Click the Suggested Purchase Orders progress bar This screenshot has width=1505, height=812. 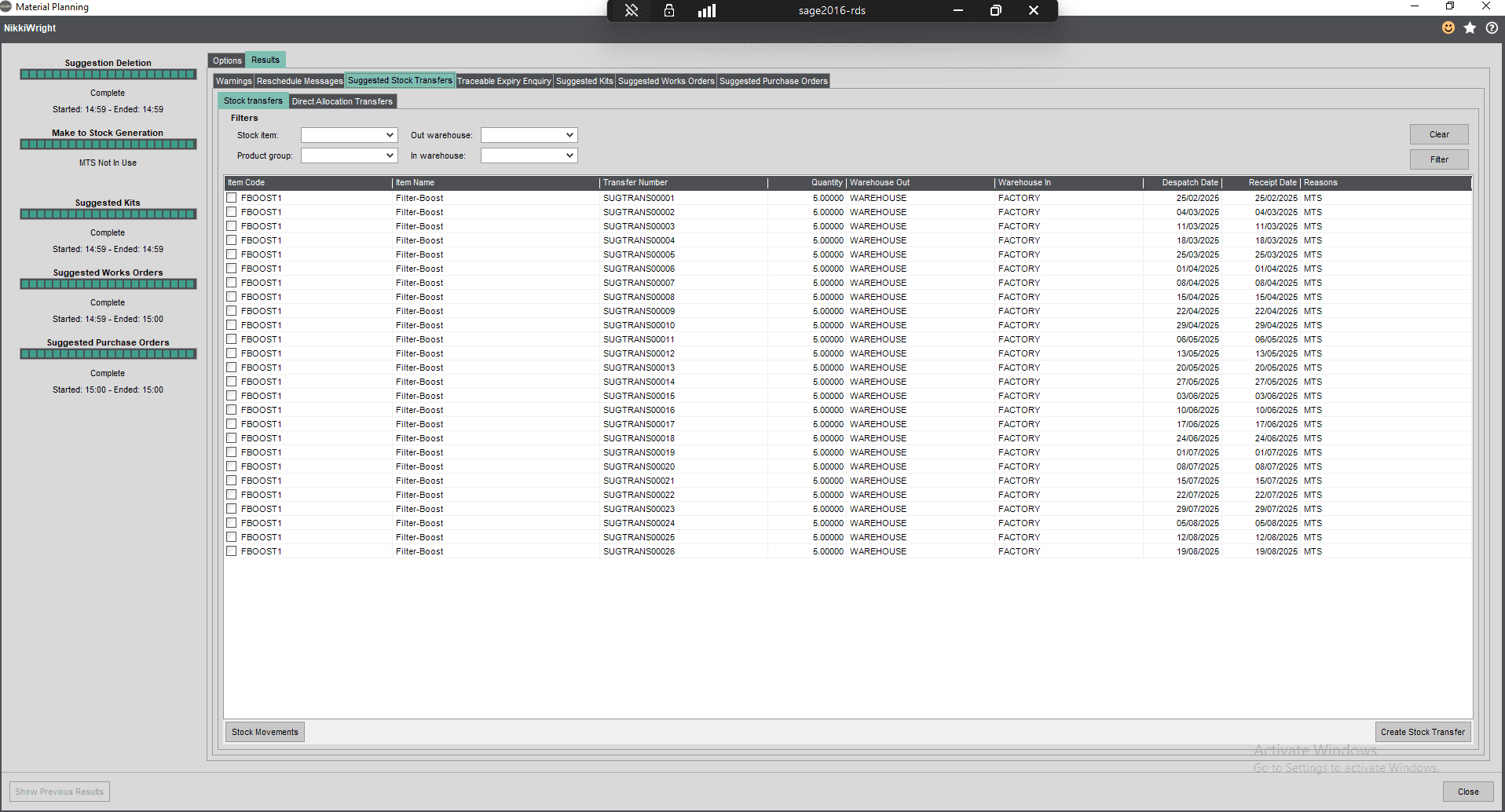click(x=108, y=354)
